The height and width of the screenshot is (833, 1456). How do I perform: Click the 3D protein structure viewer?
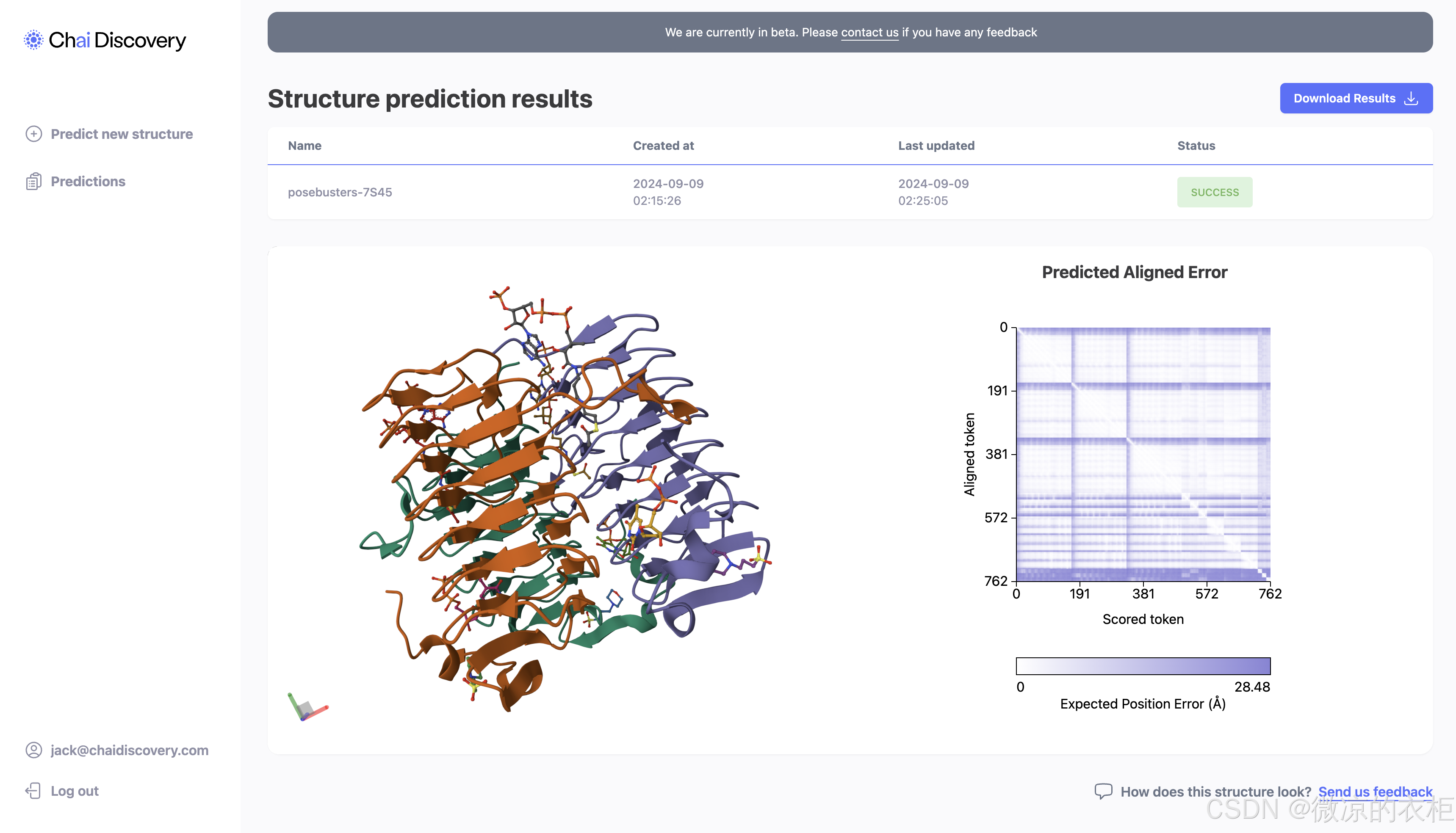pyautogui.click(x=564, y=498)
